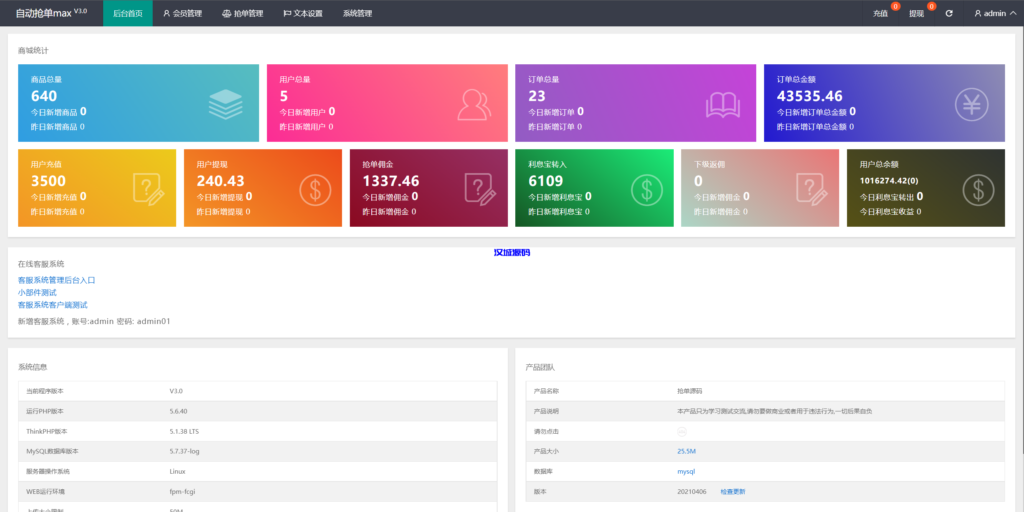Expand the admin user dropdown
Image resolution: width=1024 pixels, height=512 pixels.
[993, 13]
